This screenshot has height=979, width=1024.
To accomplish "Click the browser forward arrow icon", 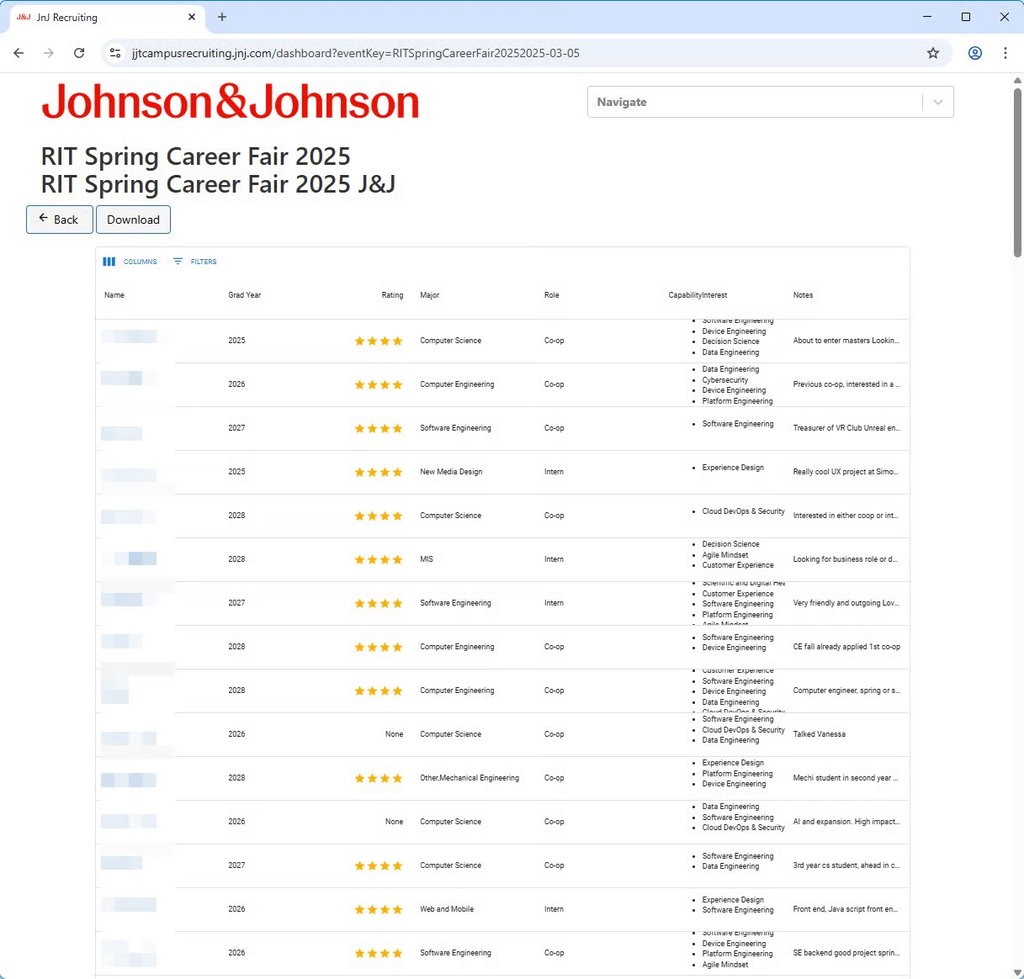I will pyautogui.click(x=49, y=53).
